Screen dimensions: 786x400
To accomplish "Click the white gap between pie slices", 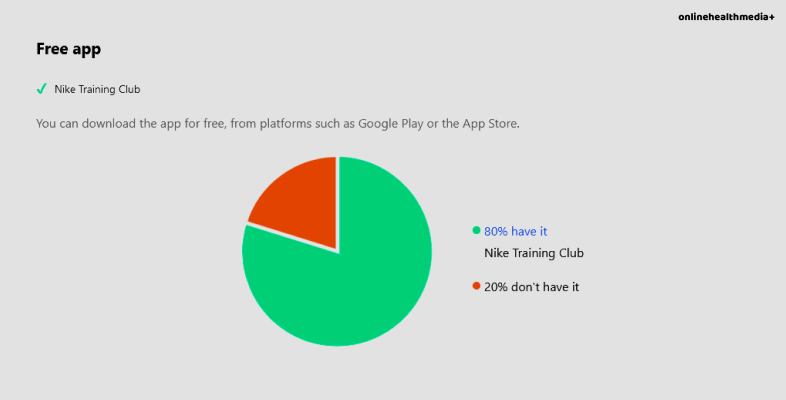I will point(338,200).
